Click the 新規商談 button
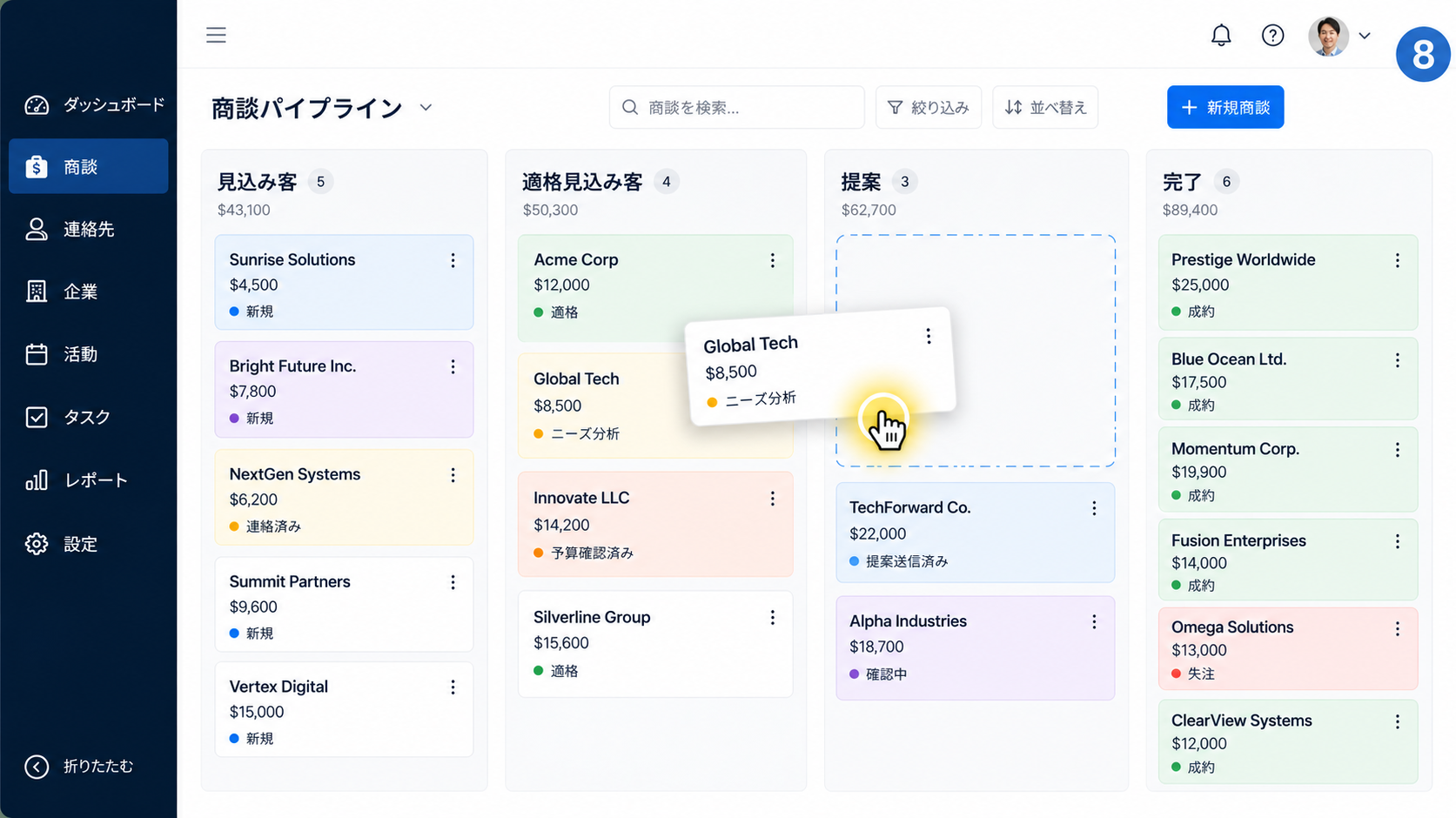Screen dimensions: 1456x818 1225,107
